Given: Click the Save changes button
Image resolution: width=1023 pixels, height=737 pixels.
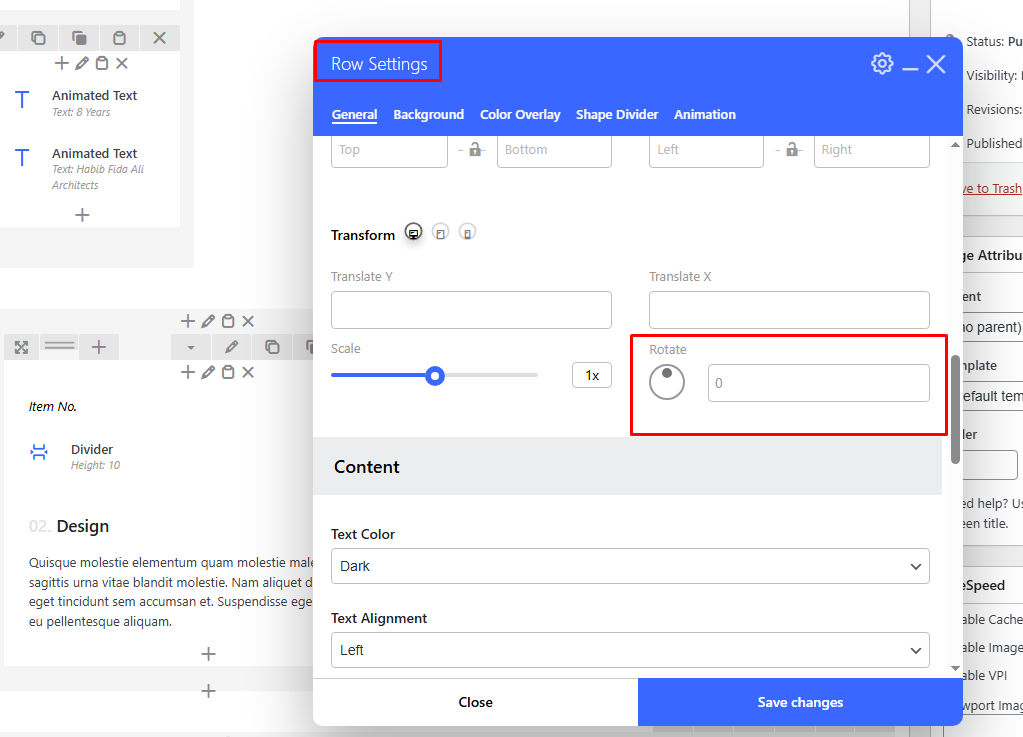Looking at the screenshot, I should pyautogui.click(x=800, y=702).
